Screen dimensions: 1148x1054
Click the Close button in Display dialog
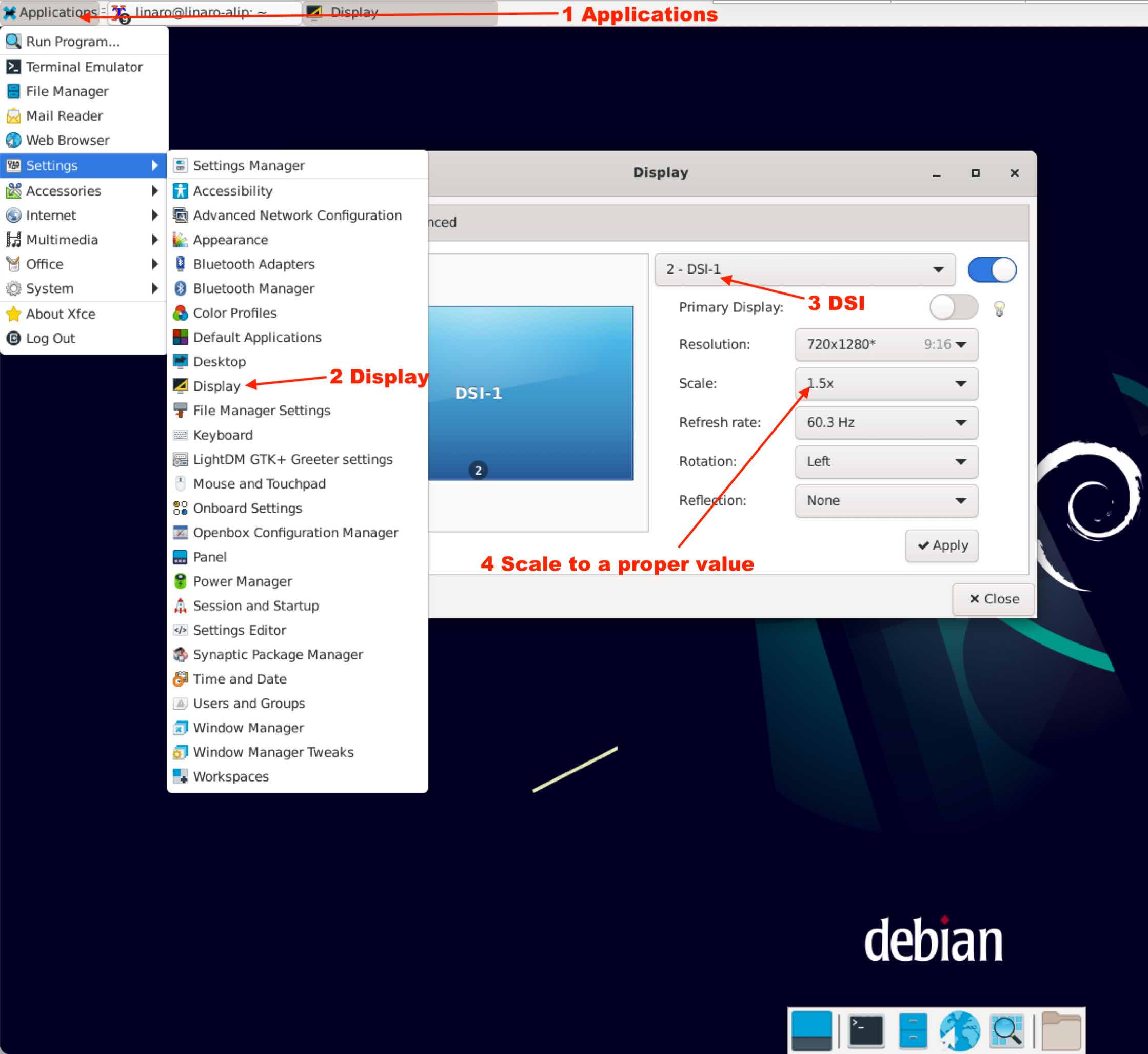(x=994, y=599)
